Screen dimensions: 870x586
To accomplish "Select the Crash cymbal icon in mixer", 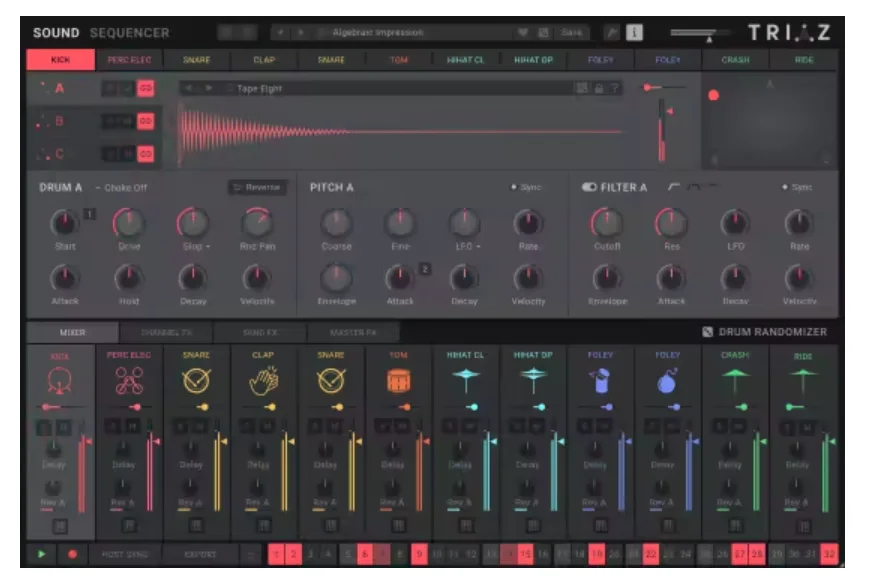I will (735, 381).
